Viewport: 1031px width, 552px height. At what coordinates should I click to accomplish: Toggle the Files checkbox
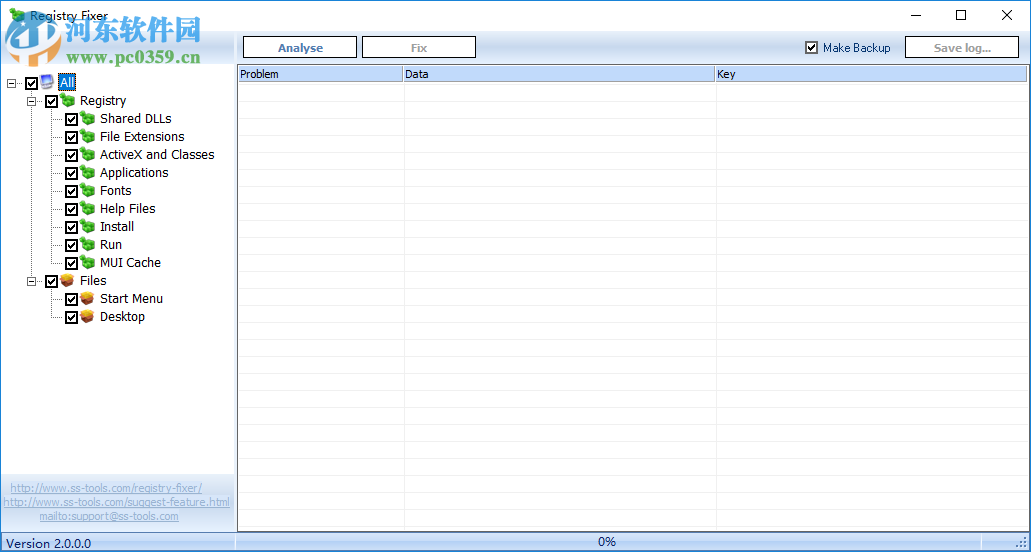[51, 281]
